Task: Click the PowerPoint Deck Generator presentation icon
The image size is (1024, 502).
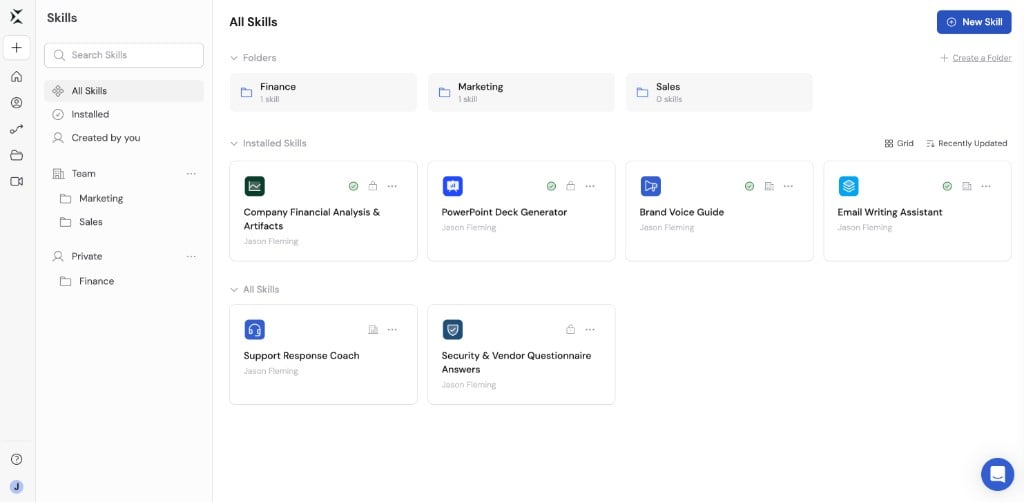Action: pyautogui.click(x=453, y=186)
